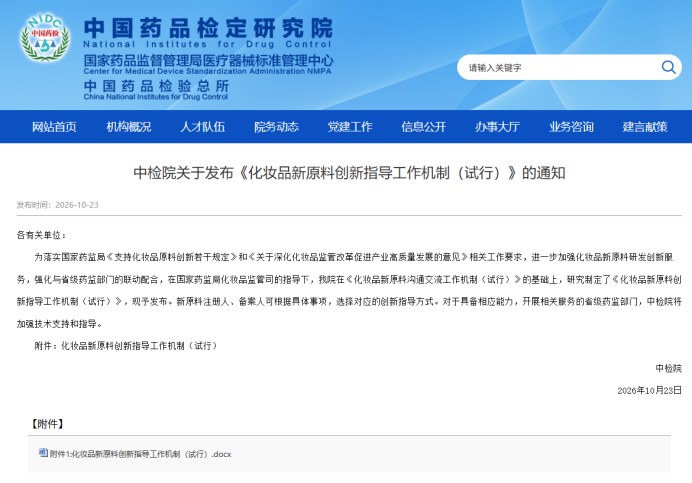This screenshot has width=692, height=483.
Task: Click the 中检院 signature text
Action: click(668, 368)
